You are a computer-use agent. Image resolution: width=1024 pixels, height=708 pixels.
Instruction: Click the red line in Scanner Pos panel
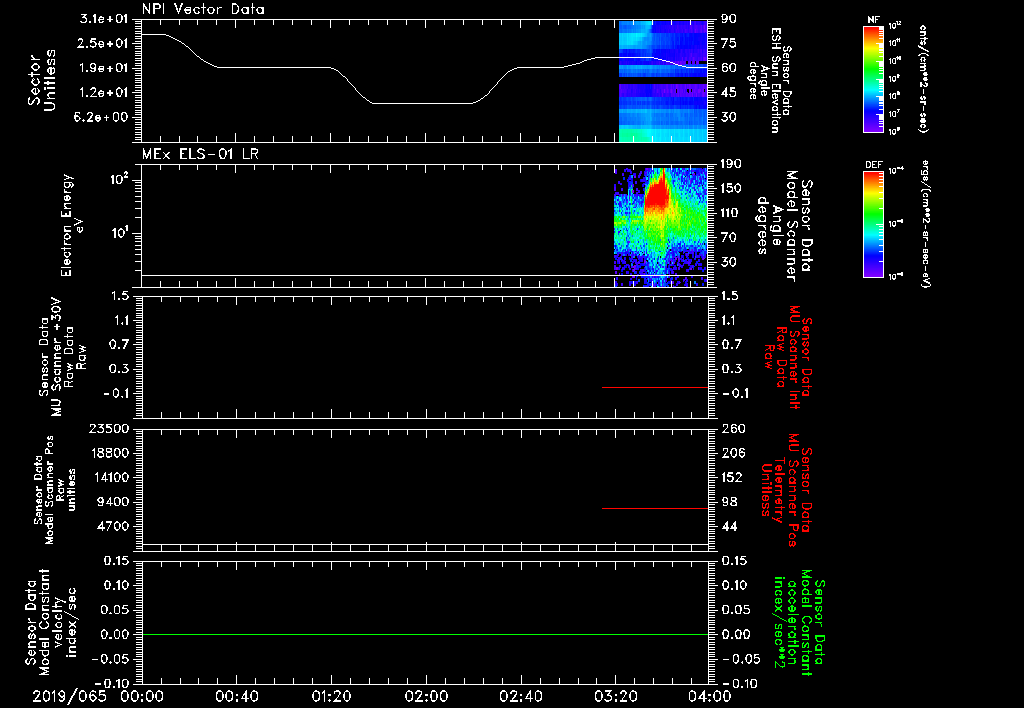click(x=654, y=508)
